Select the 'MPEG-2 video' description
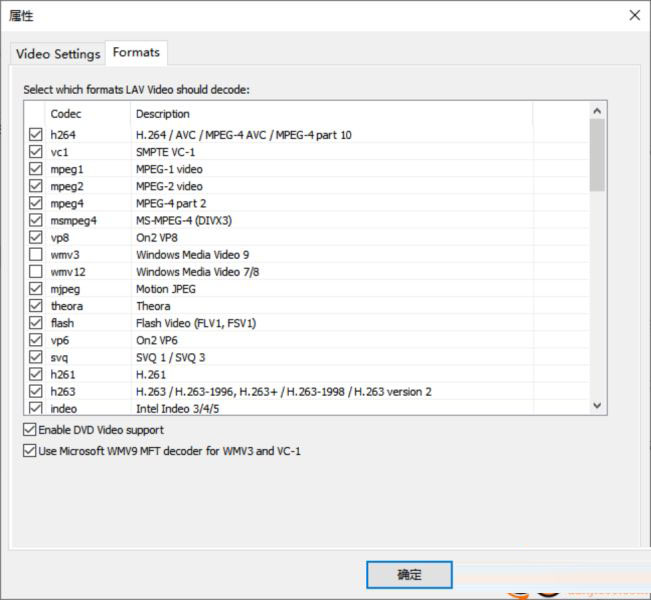 tap(169, 186)
